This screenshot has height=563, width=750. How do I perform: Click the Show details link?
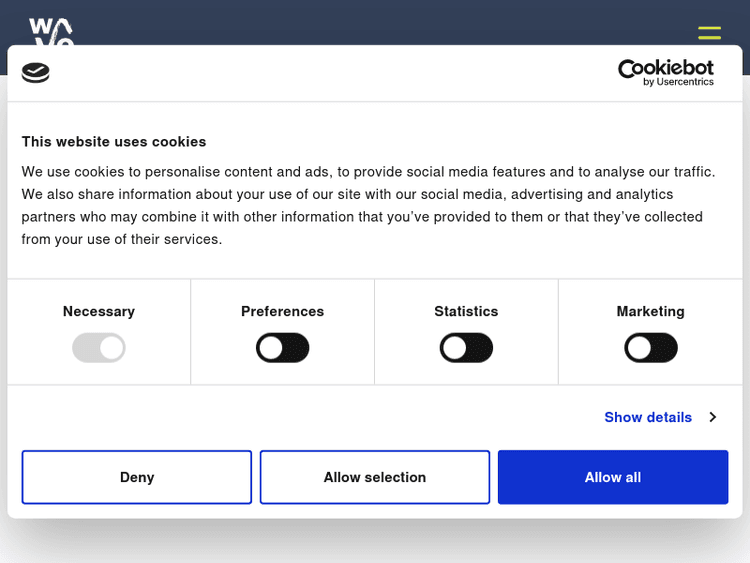(x=648, y=417)
